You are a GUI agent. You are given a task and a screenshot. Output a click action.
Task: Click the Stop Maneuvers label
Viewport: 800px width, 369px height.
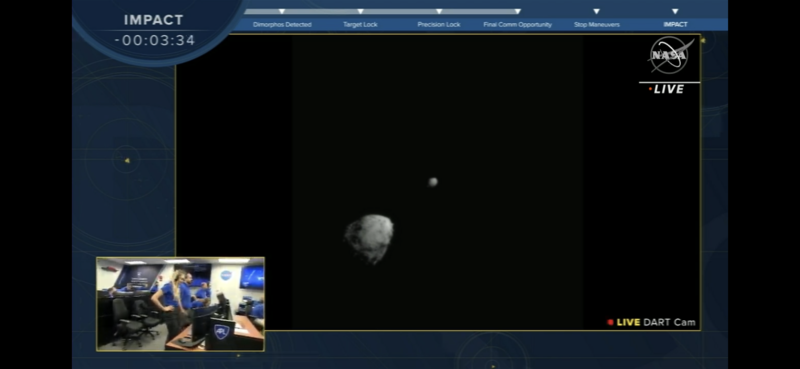coord(596,24)
